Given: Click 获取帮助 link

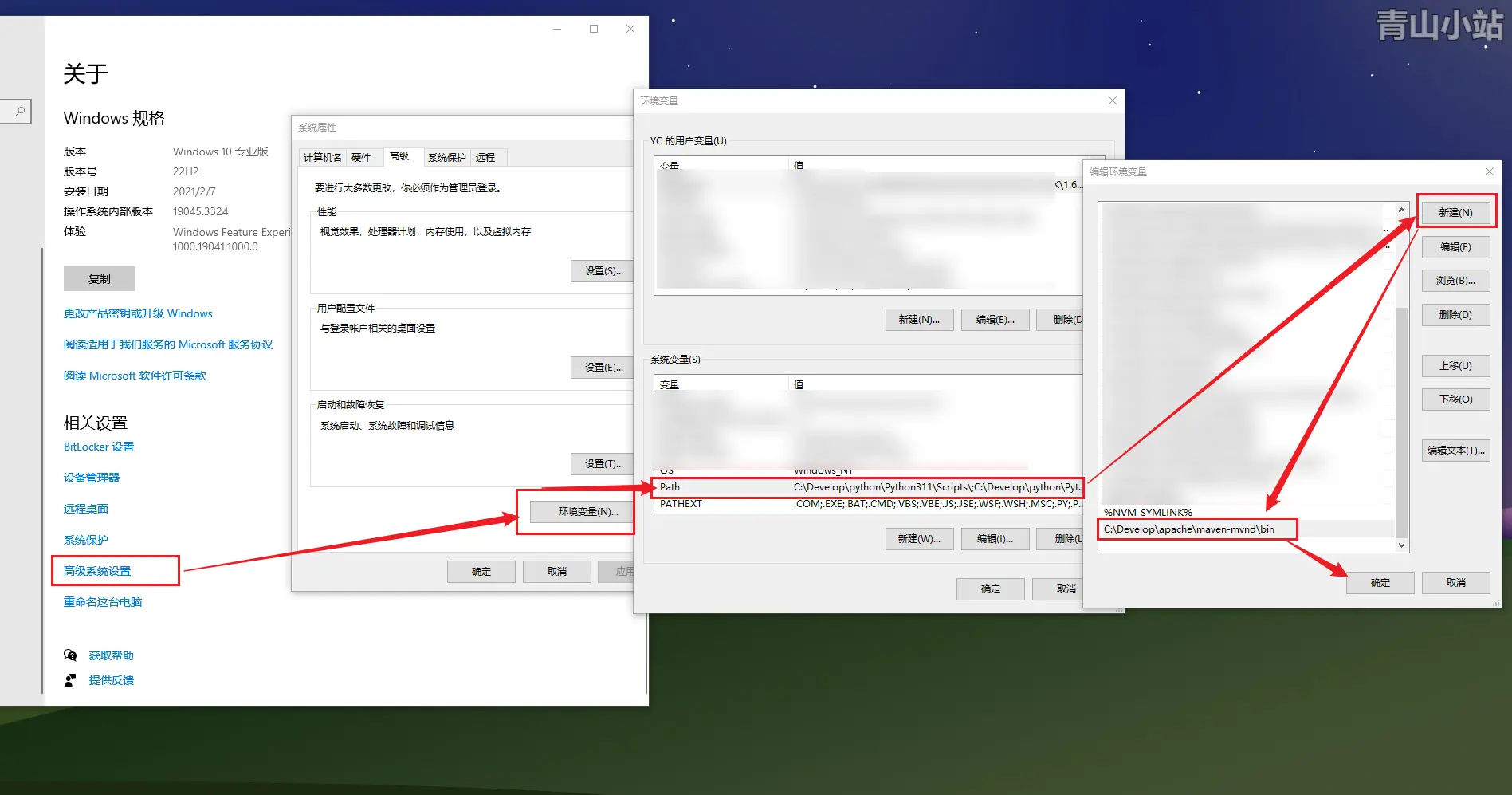Looking at the screenshot, I should coord(112,655).
